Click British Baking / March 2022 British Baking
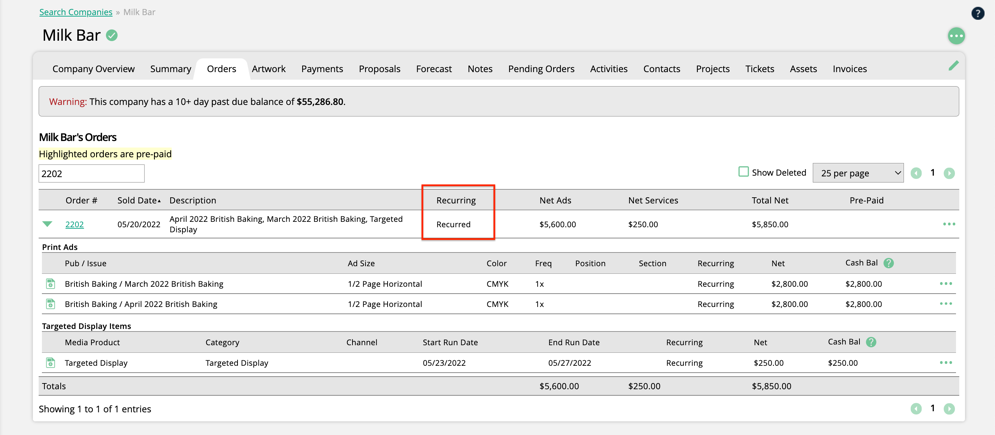Viewport: 995px width, 435px height. (144, 284)
